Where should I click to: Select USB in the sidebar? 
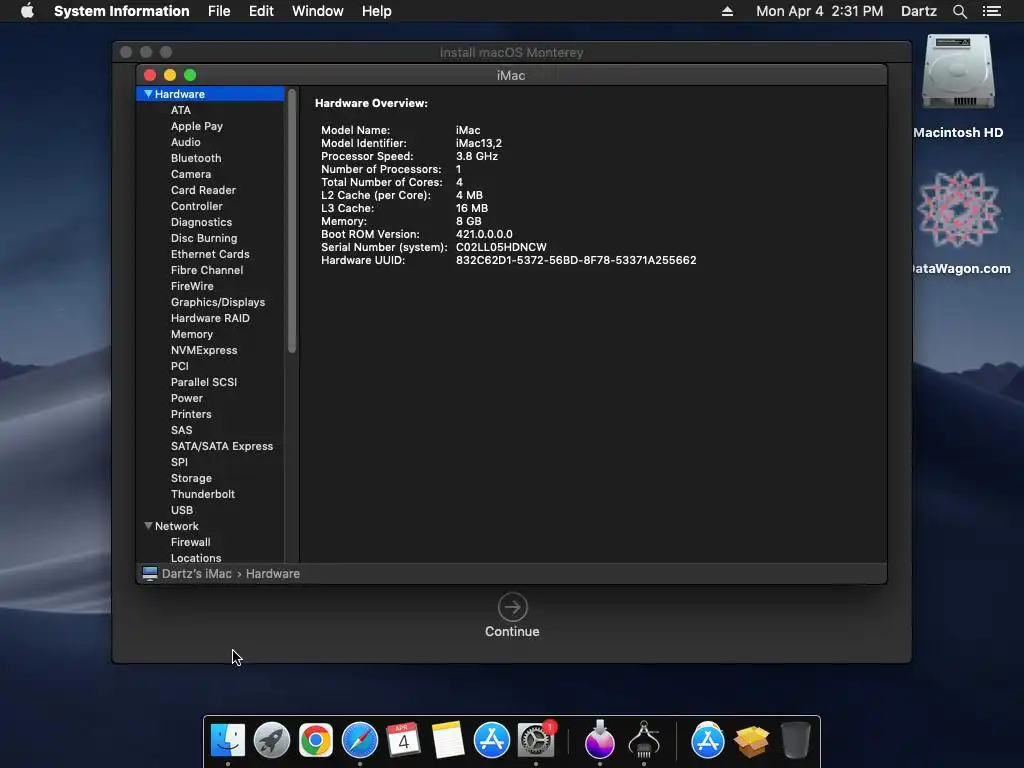coord(182,510)
